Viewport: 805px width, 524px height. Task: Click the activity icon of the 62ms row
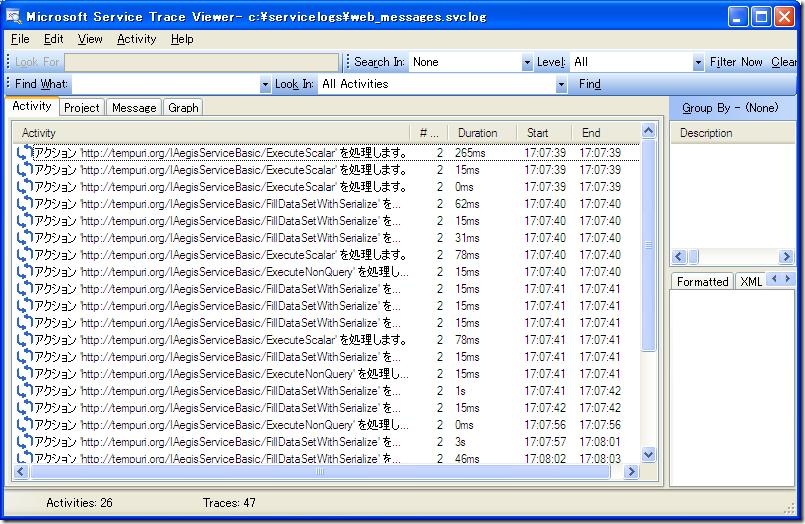24,204
